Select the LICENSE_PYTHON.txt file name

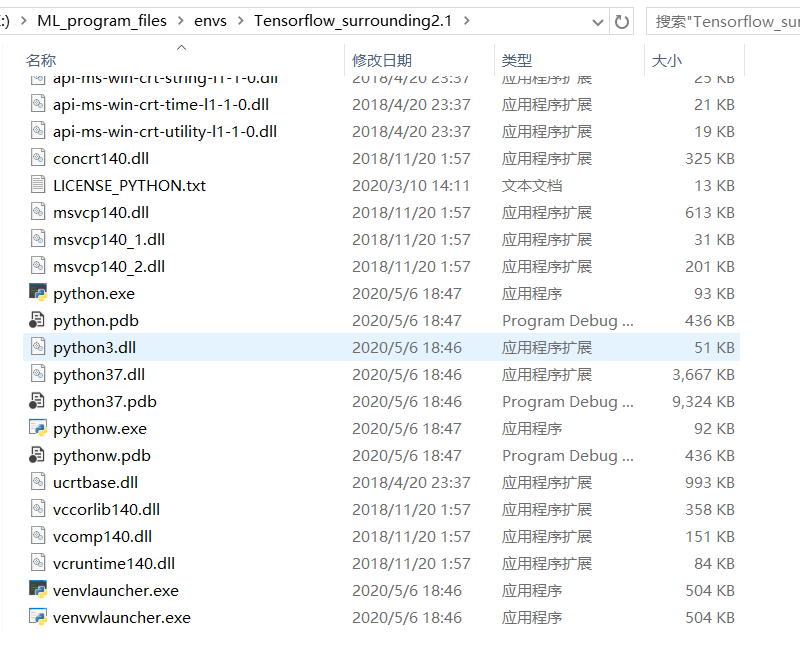tap(130, 186)
